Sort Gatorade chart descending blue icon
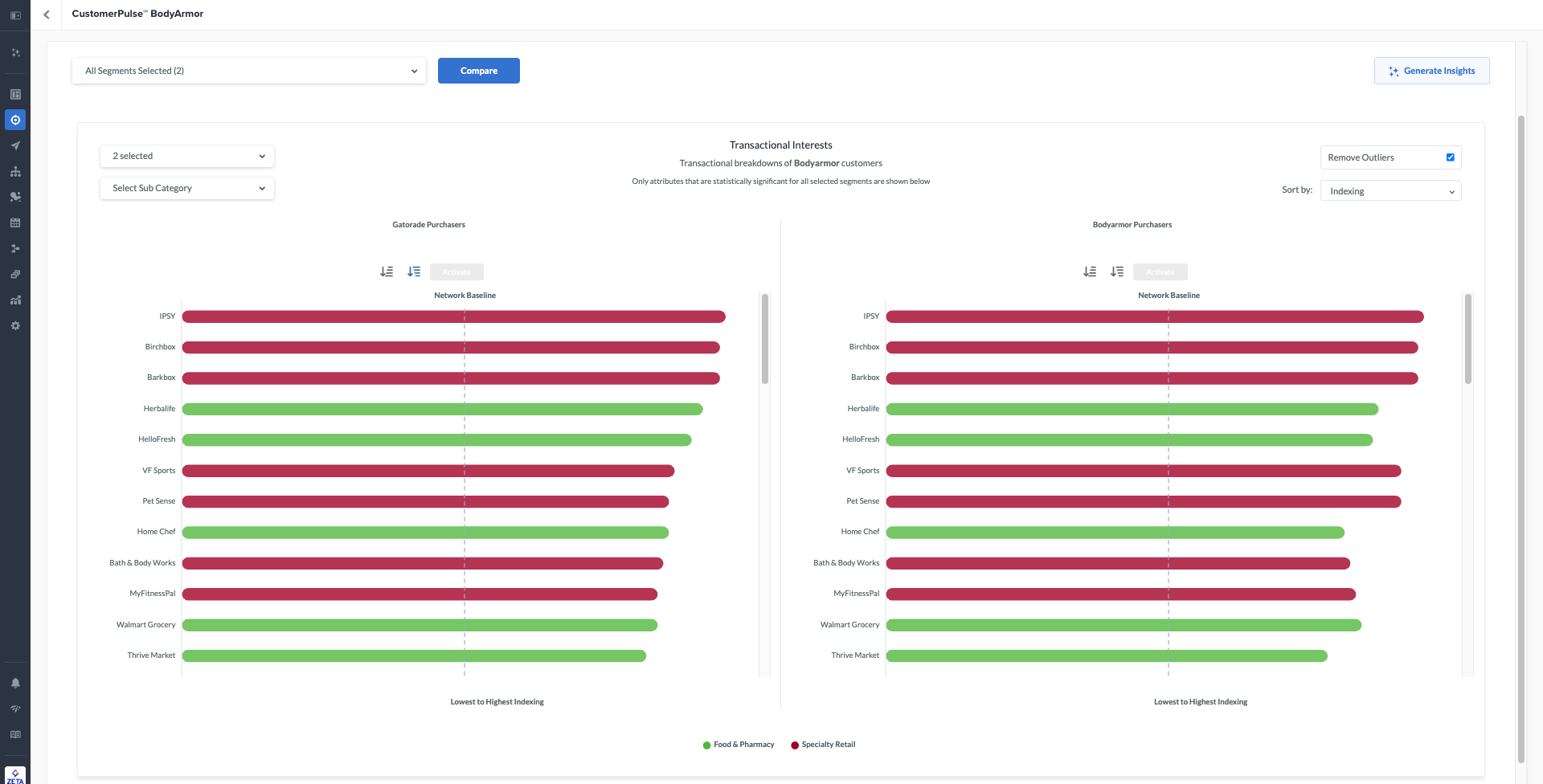 [414, 272]
